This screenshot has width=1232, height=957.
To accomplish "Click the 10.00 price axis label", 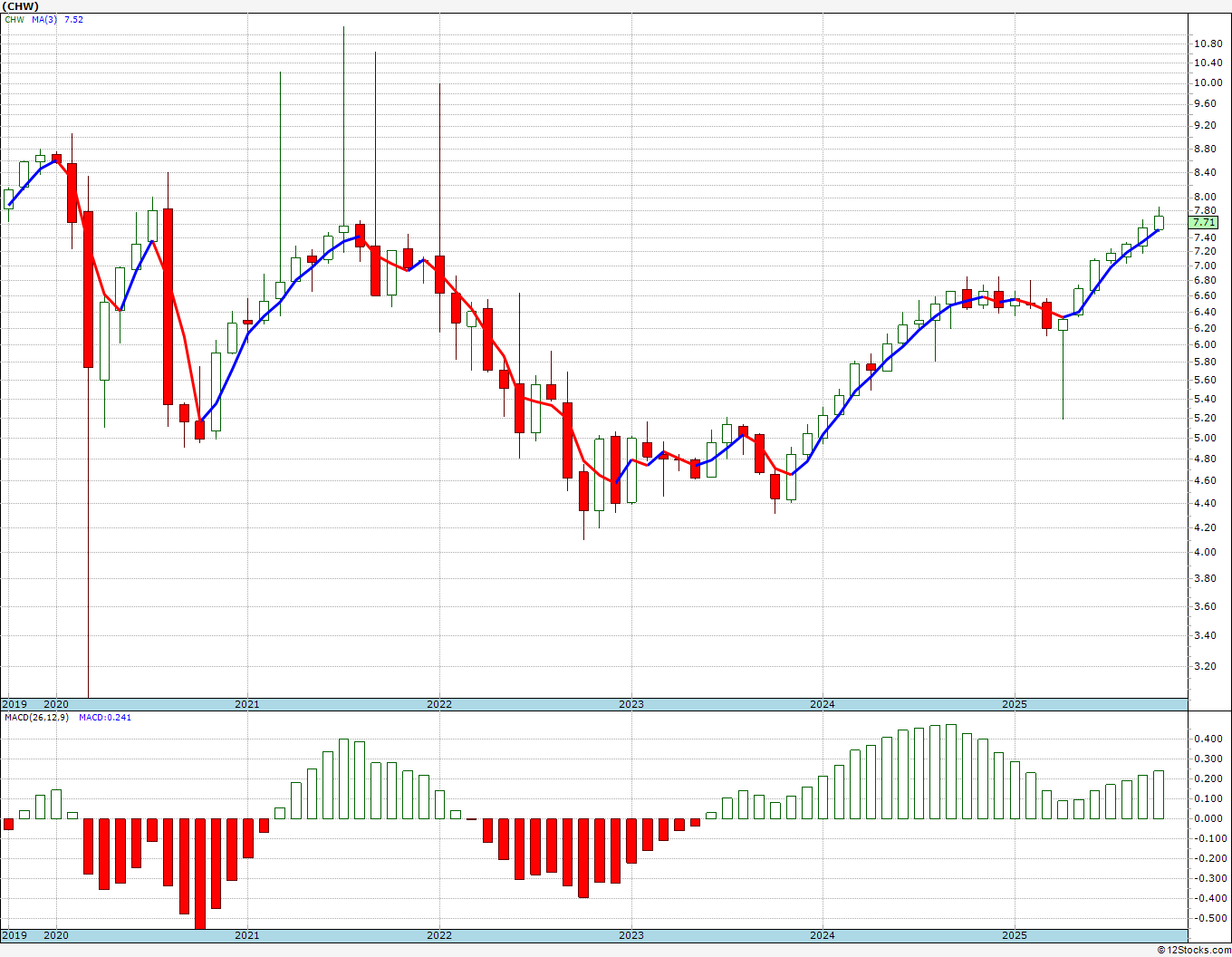I will pyautogui.click(x=1207, y=82).
